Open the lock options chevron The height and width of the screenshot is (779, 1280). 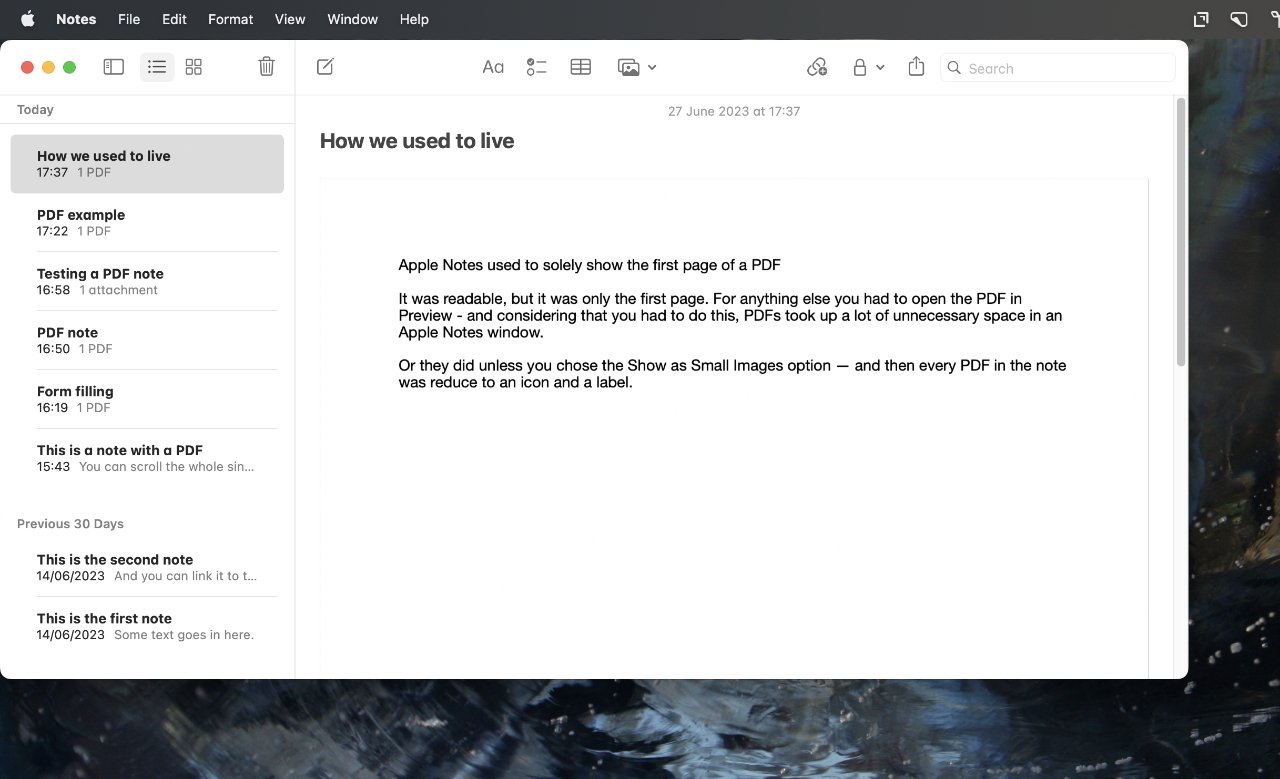(880, 67)
